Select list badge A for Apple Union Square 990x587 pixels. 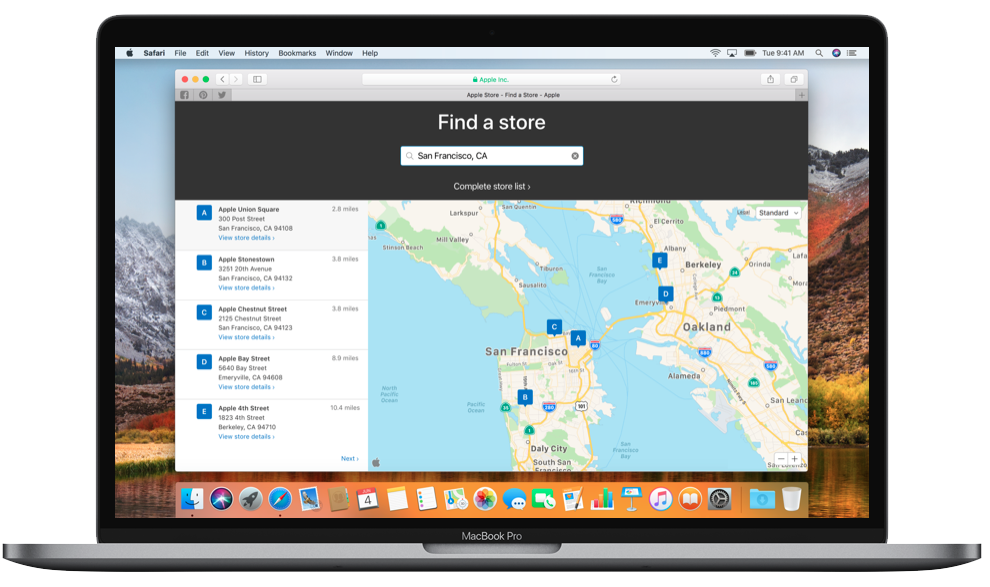(x=204, y=213)
